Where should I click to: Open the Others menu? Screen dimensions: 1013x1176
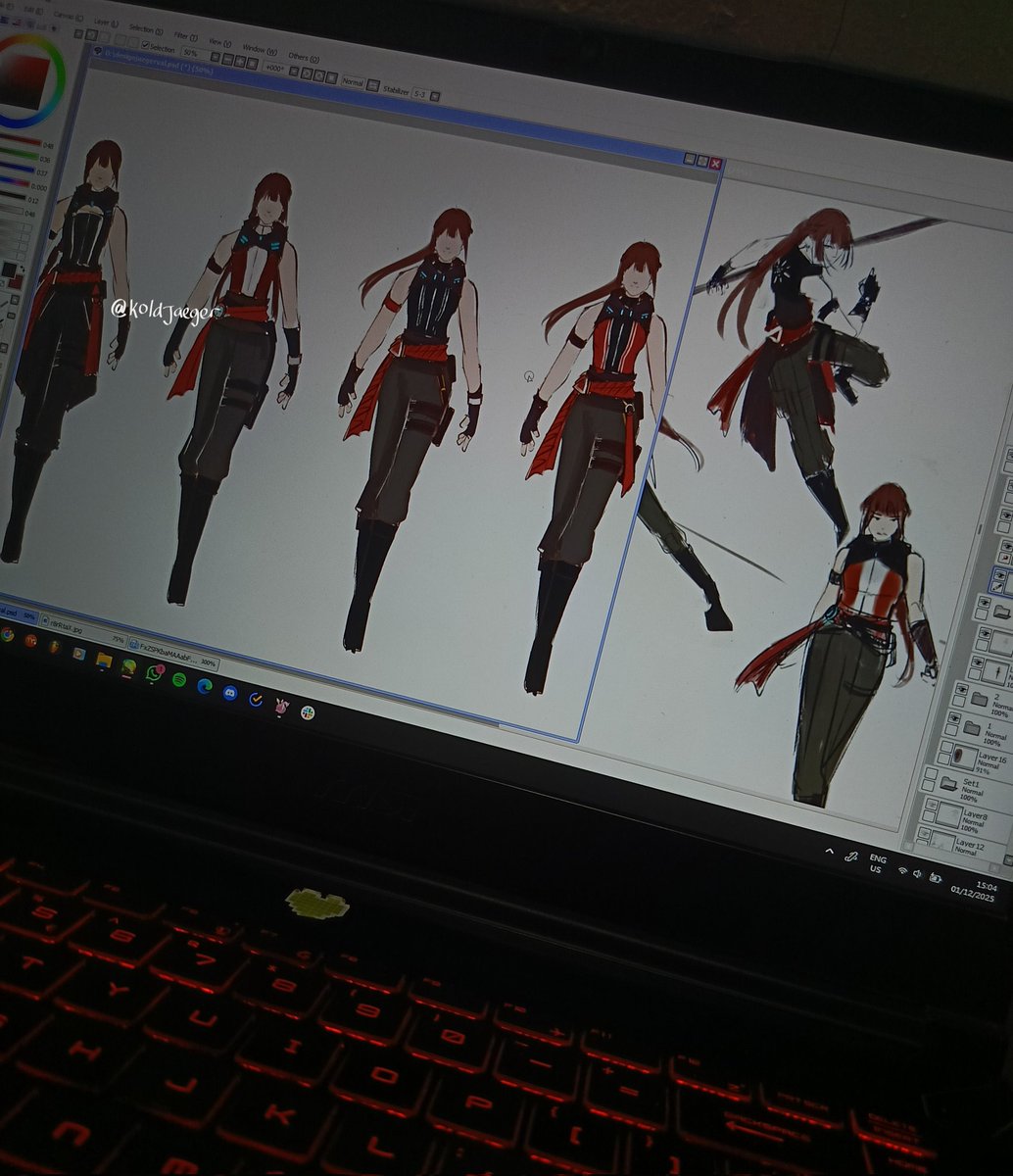304,57
